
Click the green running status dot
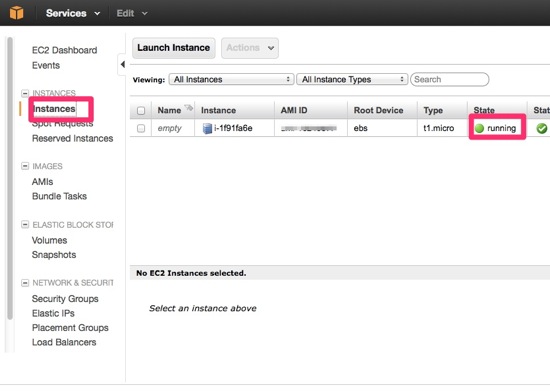(x=479, y=128)
